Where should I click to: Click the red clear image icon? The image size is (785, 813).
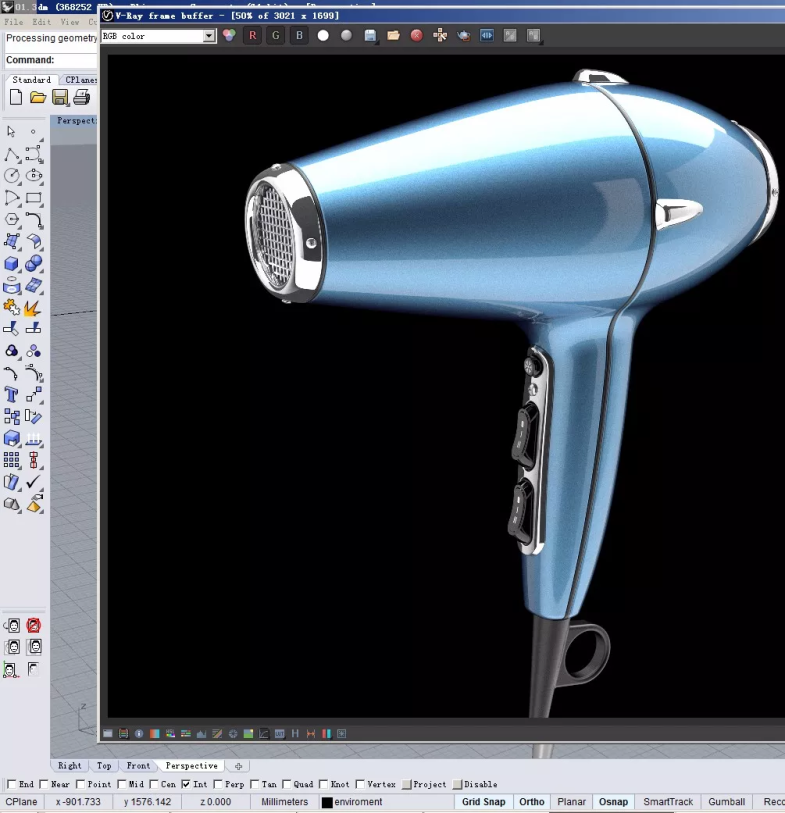click(416, 36)
